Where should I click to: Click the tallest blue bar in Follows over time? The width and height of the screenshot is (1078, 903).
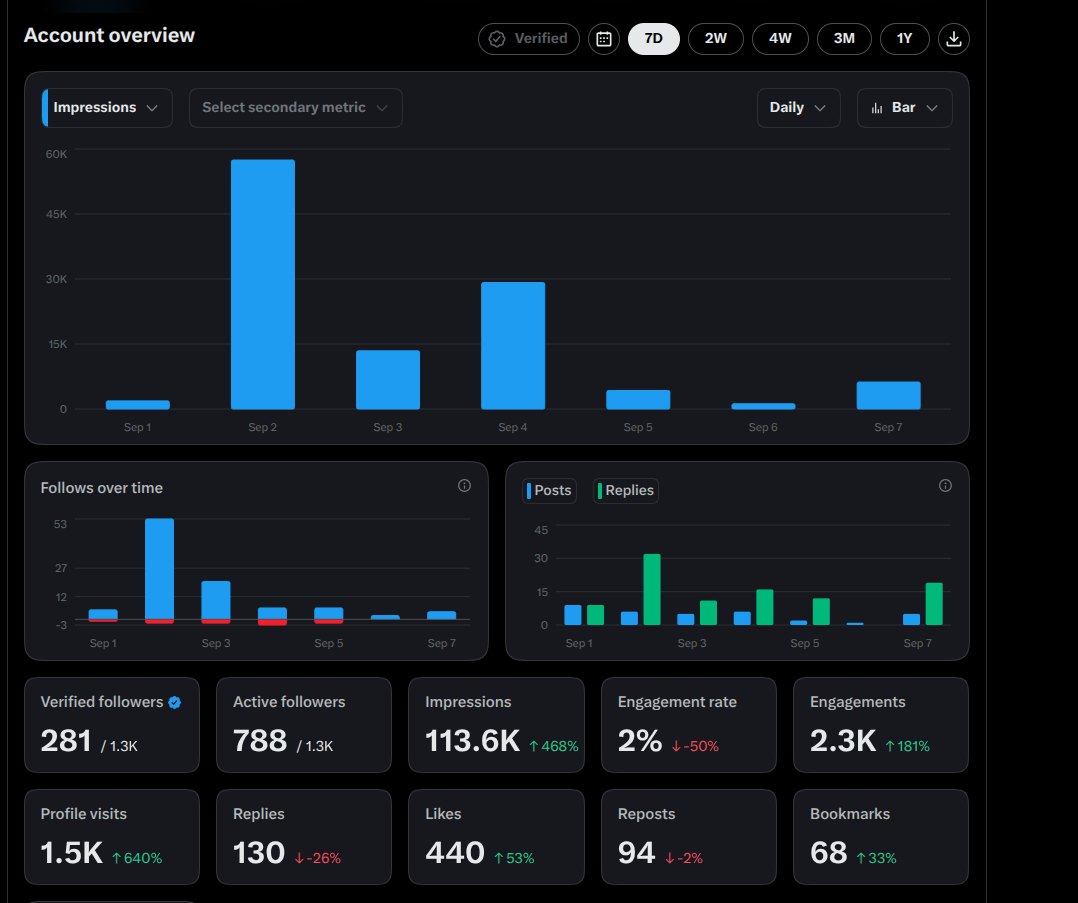click(x=160, y=569)
